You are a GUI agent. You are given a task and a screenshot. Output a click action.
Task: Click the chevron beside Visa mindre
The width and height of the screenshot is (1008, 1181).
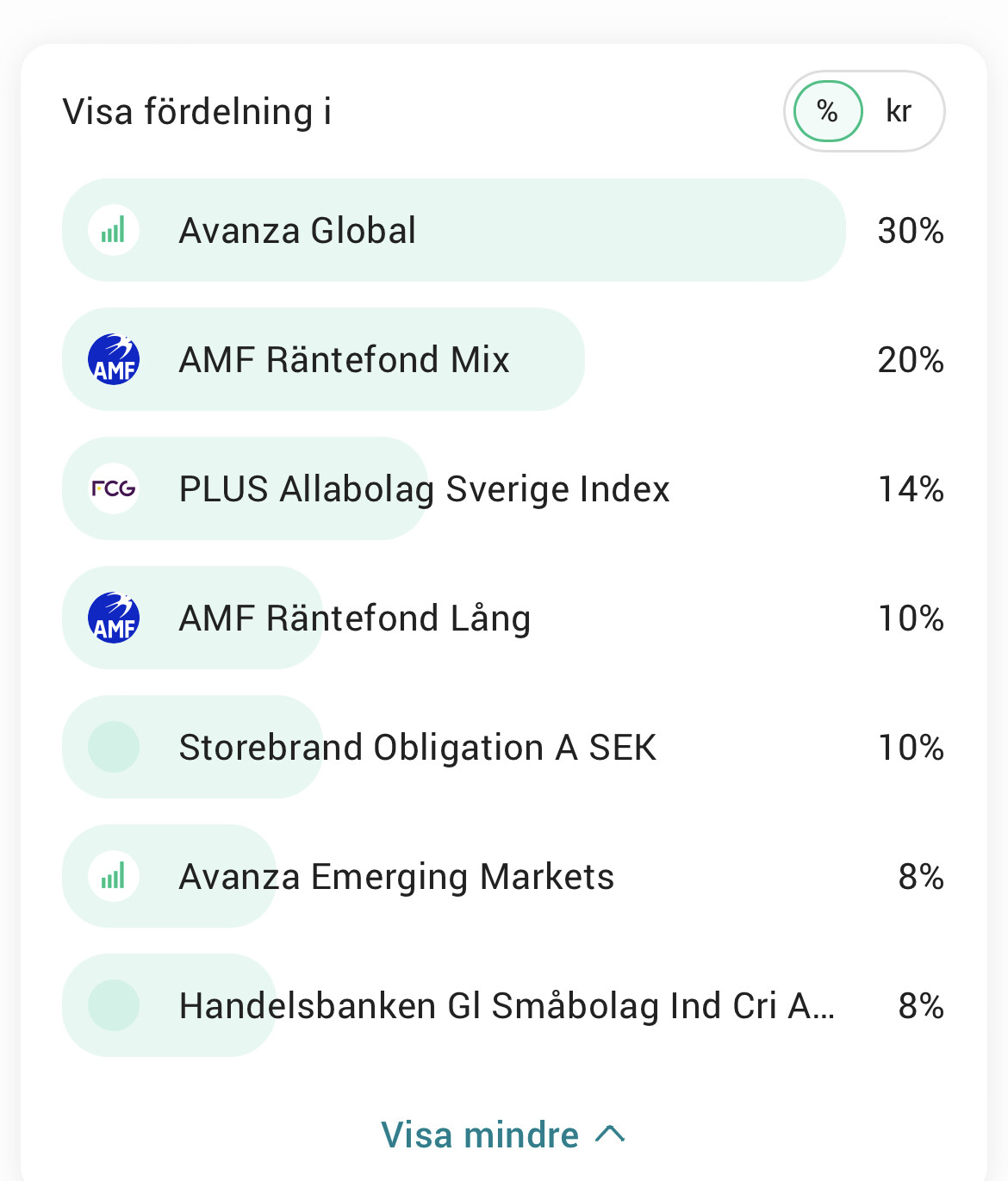pyautogui.click(x=610, y=1134)
